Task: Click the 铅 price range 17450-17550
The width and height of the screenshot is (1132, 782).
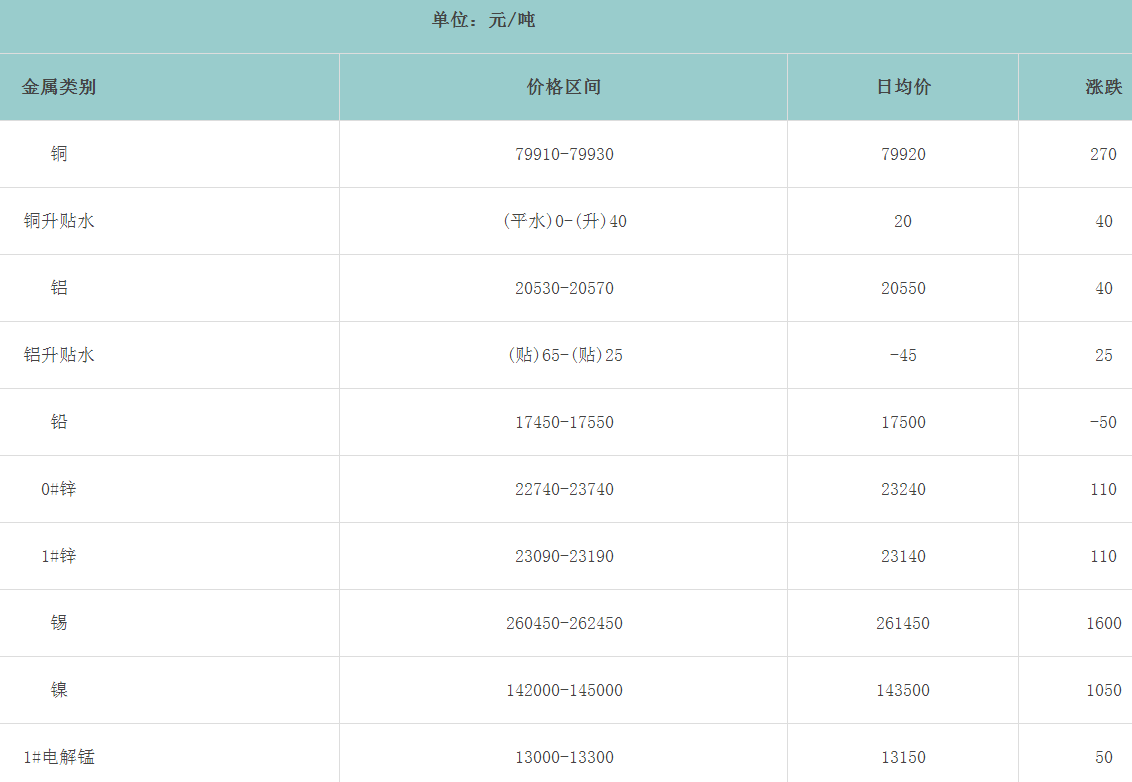Action: click(564, 422)
